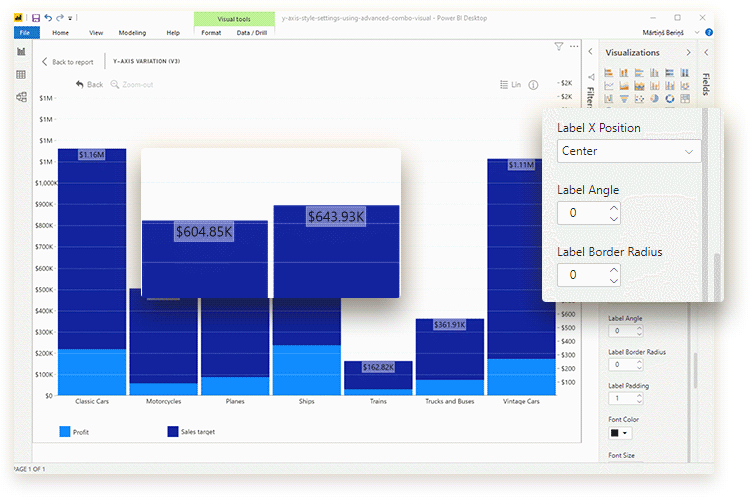This screenshot has height=500, width=750.
Task: Select 100% stacked column chart visualization
Action: coord(685,73)
